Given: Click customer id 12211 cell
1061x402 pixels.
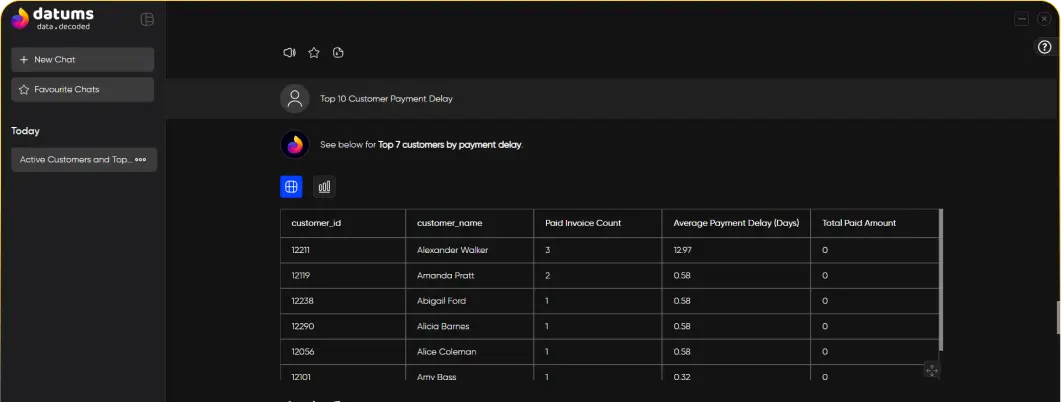Looking at the screenshot, I should pos(343,250).
